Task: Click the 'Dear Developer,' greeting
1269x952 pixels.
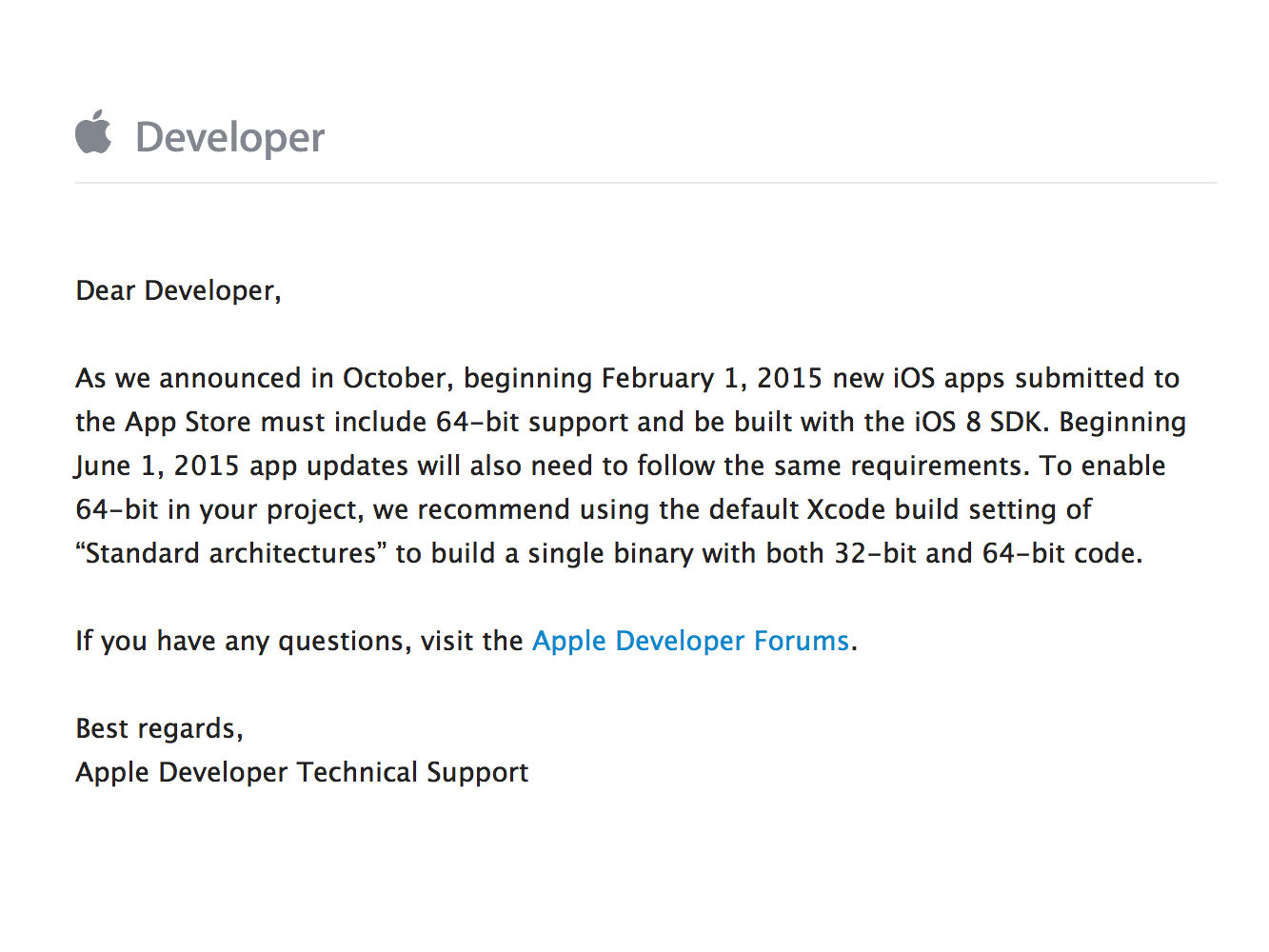Action: [x=179, y=290]
